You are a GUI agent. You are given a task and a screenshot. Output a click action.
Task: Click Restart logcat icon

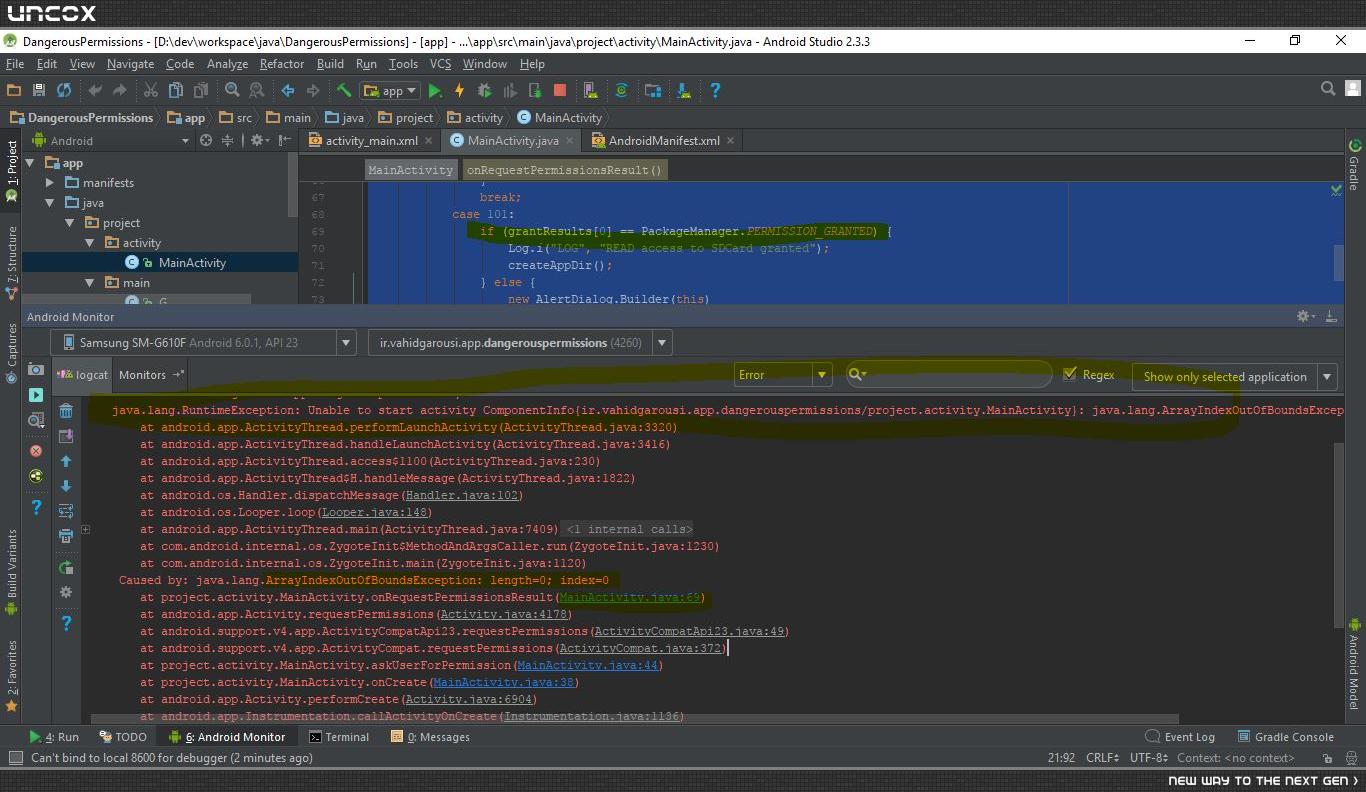coord(66,567)
